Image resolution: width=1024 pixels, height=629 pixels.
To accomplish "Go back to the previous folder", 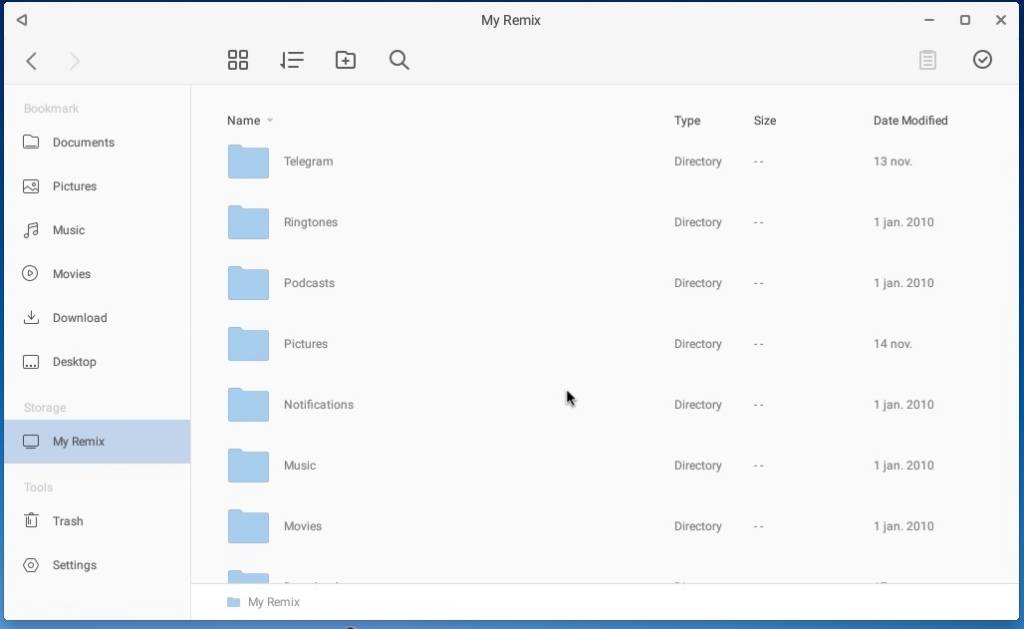I will (31, 60).
